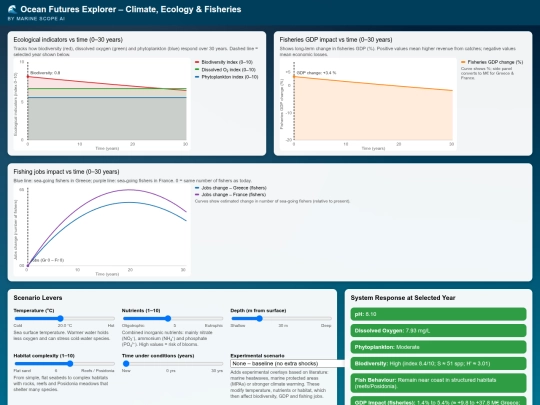
Task: Click the Fisheries GDP impact chart title
Action: [336, 40]
